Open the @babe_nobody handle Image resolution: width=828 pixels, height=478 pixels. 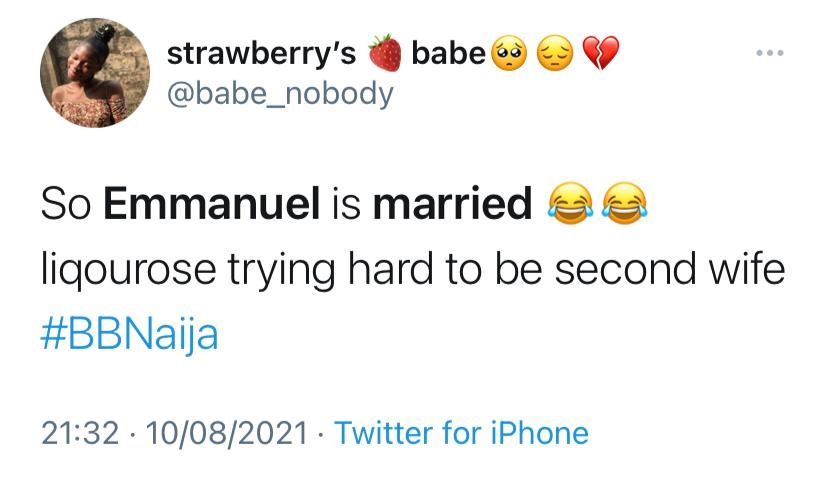pos(280,94)
